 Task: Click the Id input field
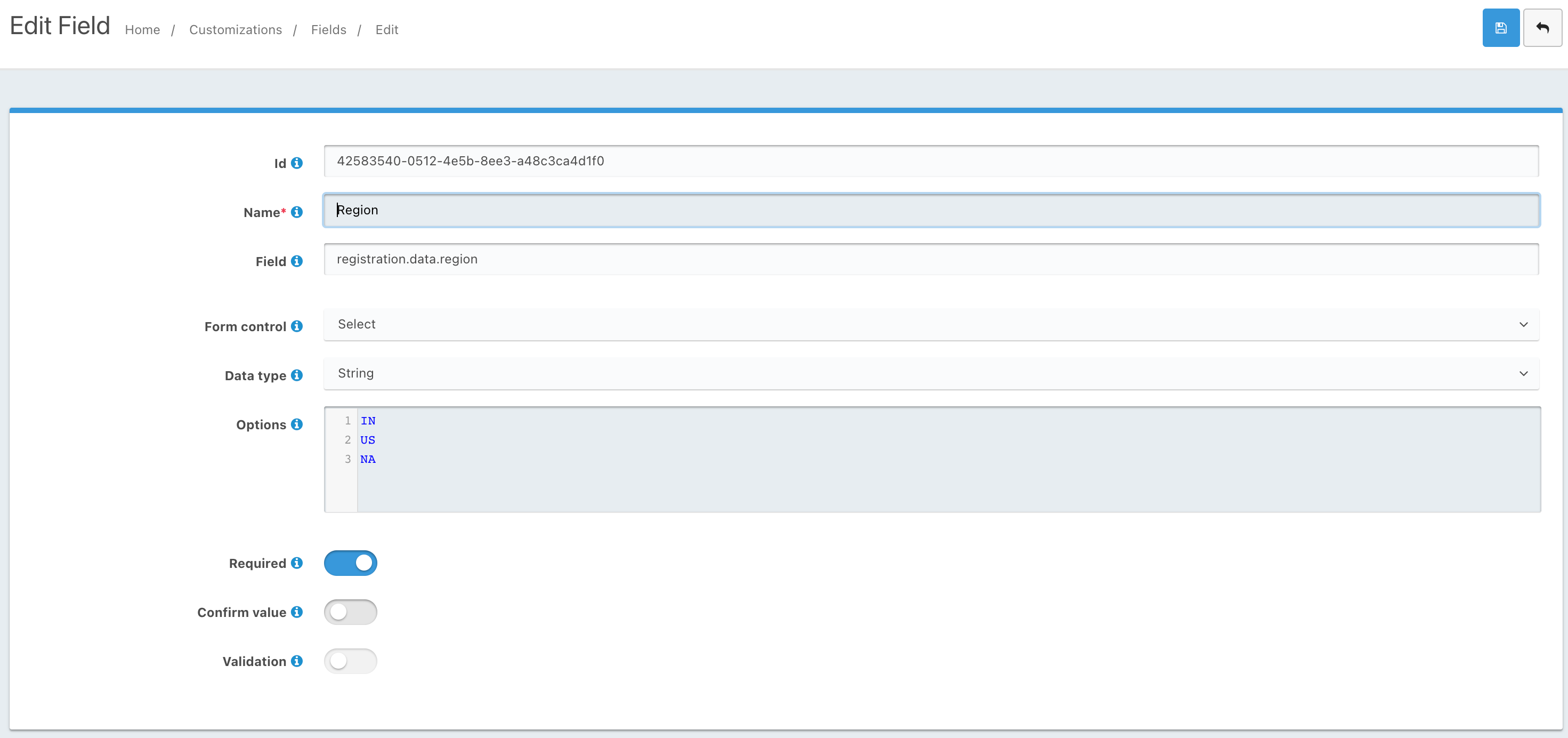[931, 162]
